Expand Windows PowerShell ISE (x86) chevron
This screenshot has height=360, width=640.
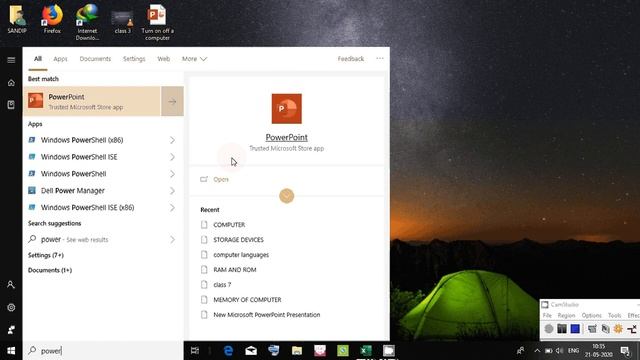point(172,207)
